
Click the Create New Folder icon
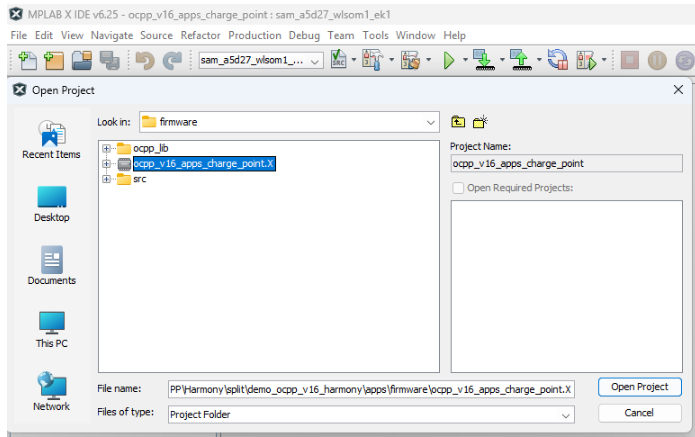coord(480,121)
